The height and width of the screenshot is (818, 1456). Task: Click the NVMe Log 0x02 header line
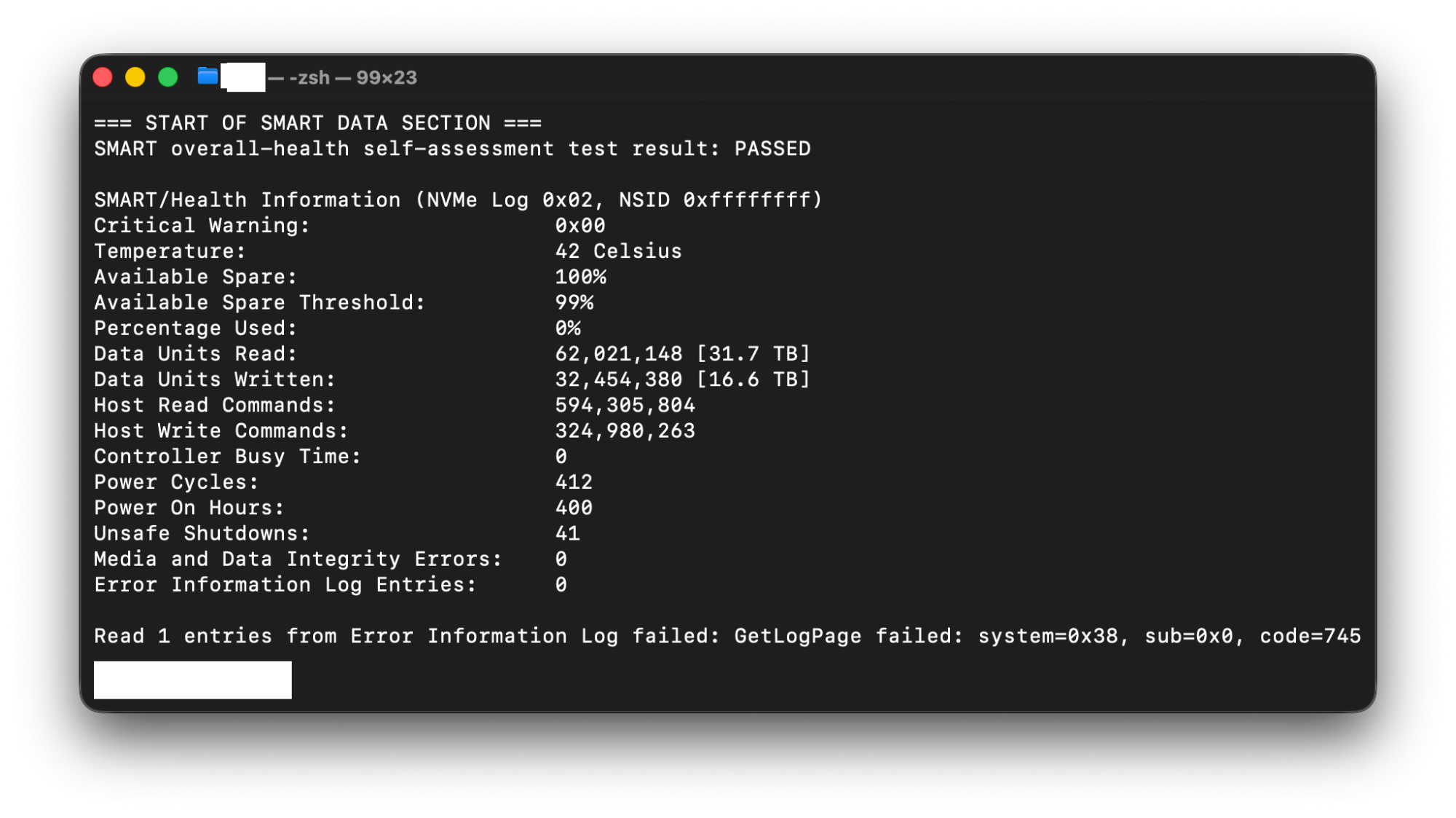[457, 199]
